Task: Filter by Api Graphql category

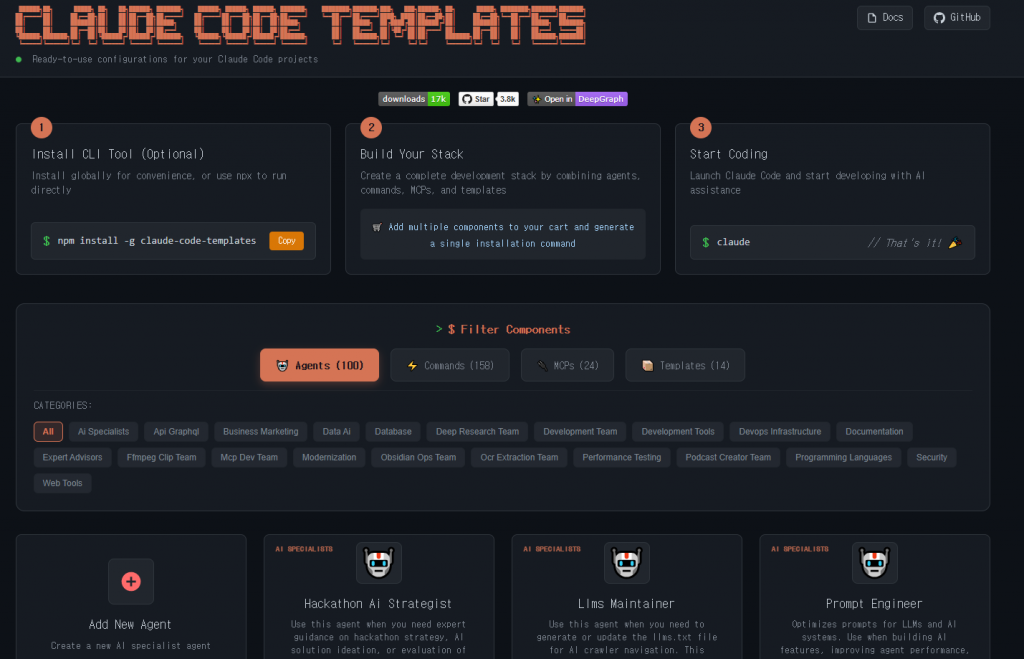Action: 176,432
